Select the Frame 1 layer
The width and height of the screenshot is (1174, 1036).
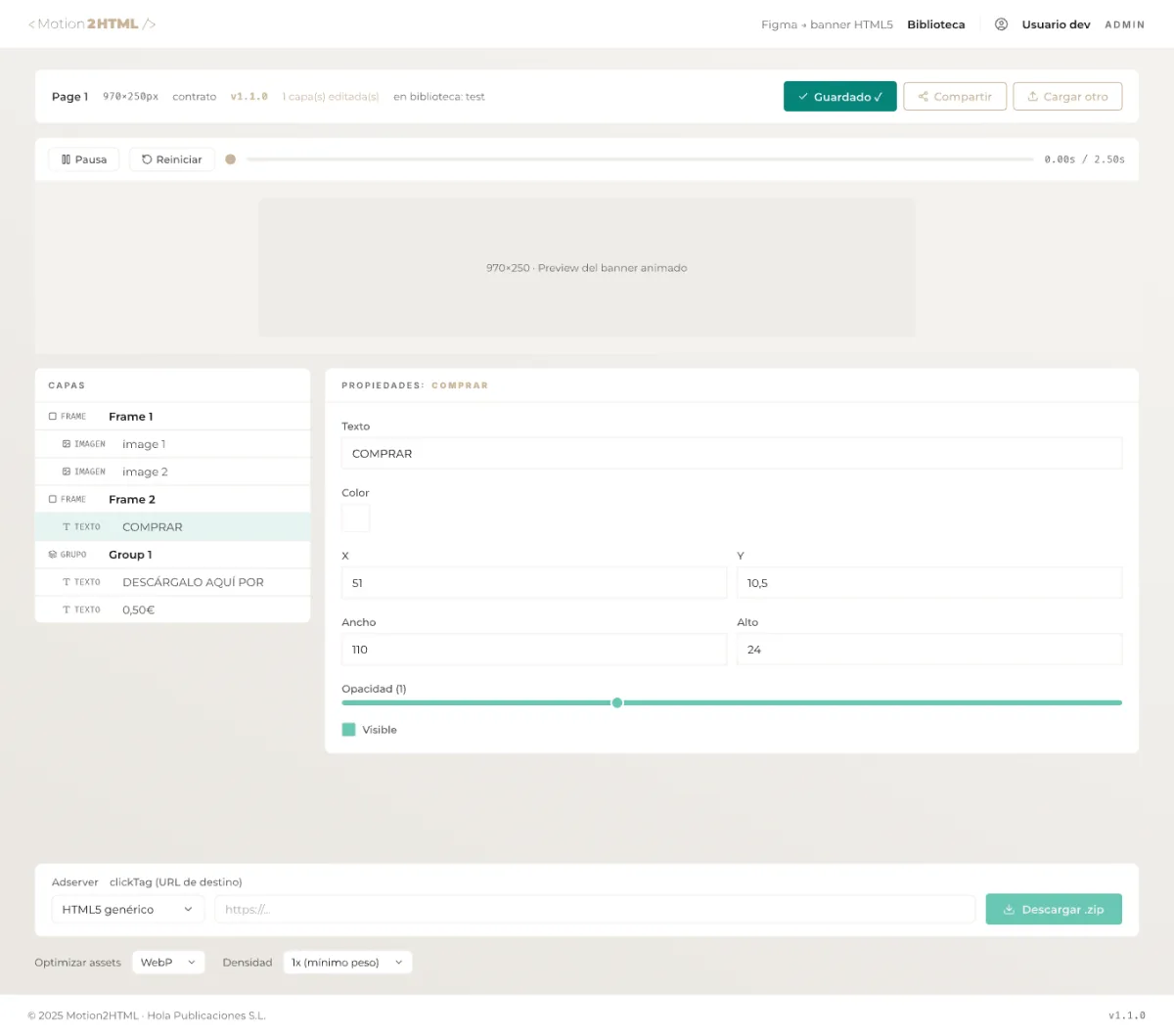172,417
